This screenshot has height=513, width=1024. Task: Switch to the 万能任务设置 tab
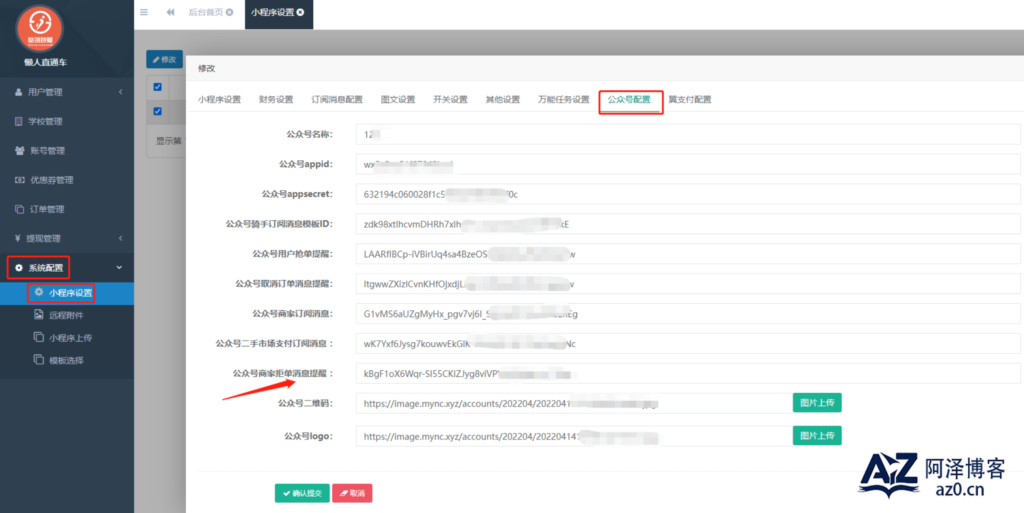[564, 100]
